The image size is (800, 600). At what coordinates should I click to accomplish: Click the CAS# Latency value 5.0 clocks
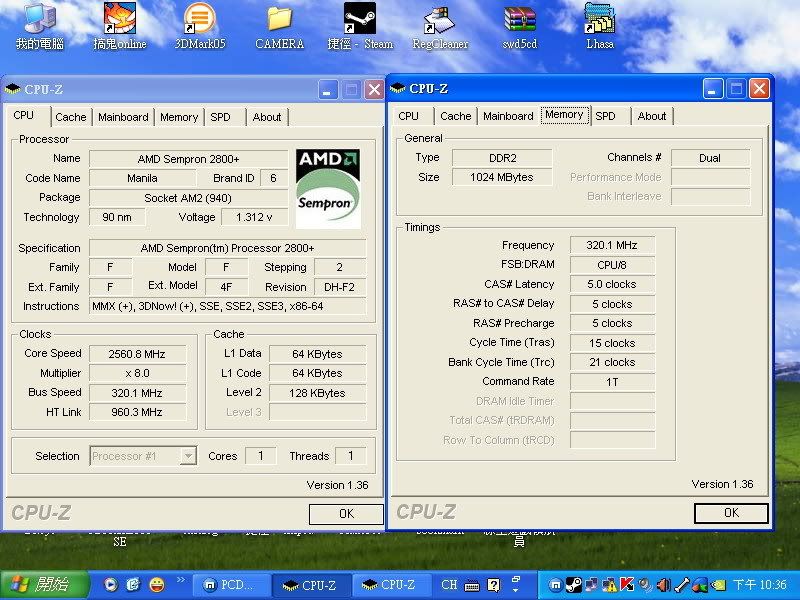point(612,284)
